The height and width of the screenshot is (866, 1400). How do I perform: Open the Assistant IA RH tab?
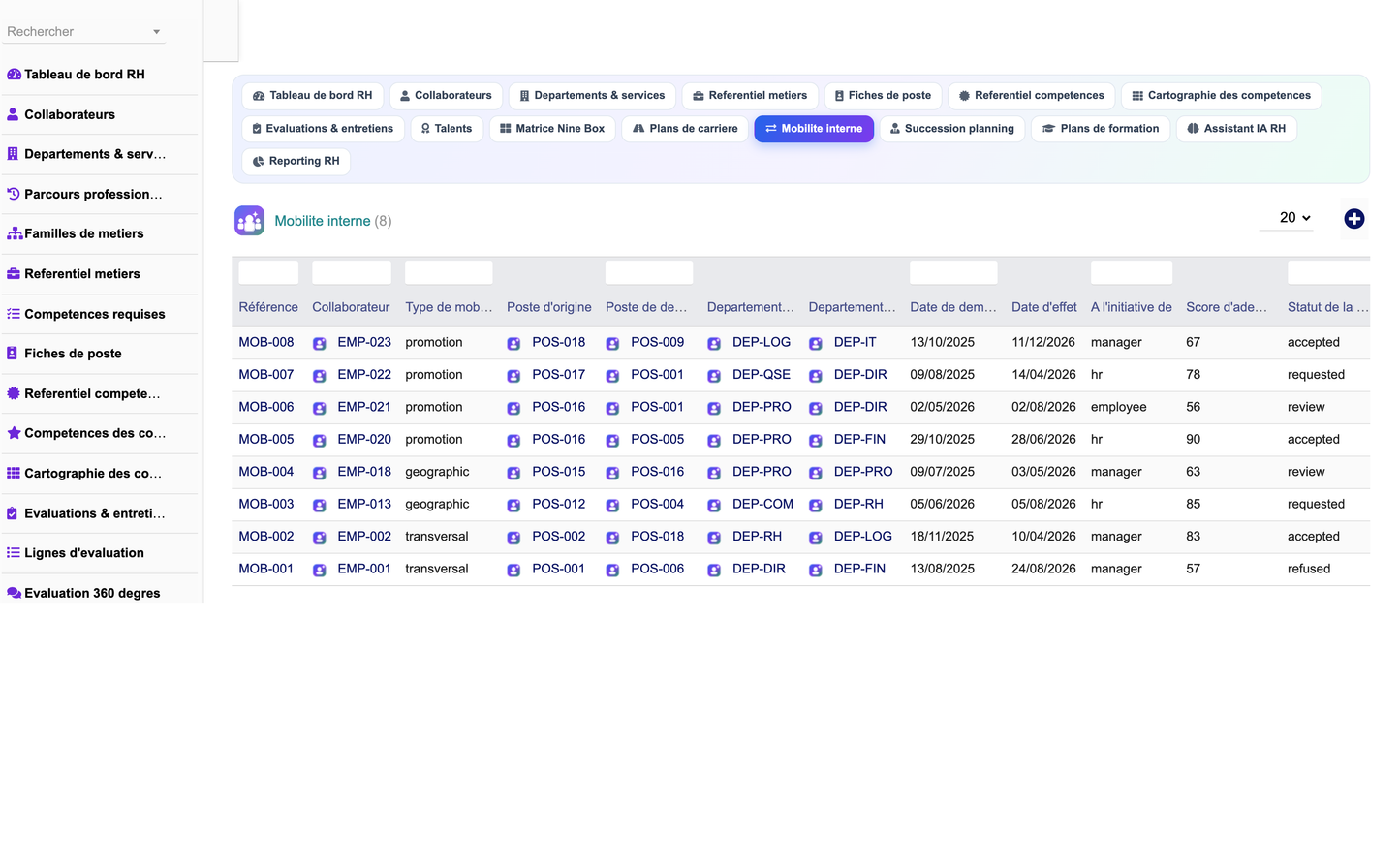click(1236, 129)
